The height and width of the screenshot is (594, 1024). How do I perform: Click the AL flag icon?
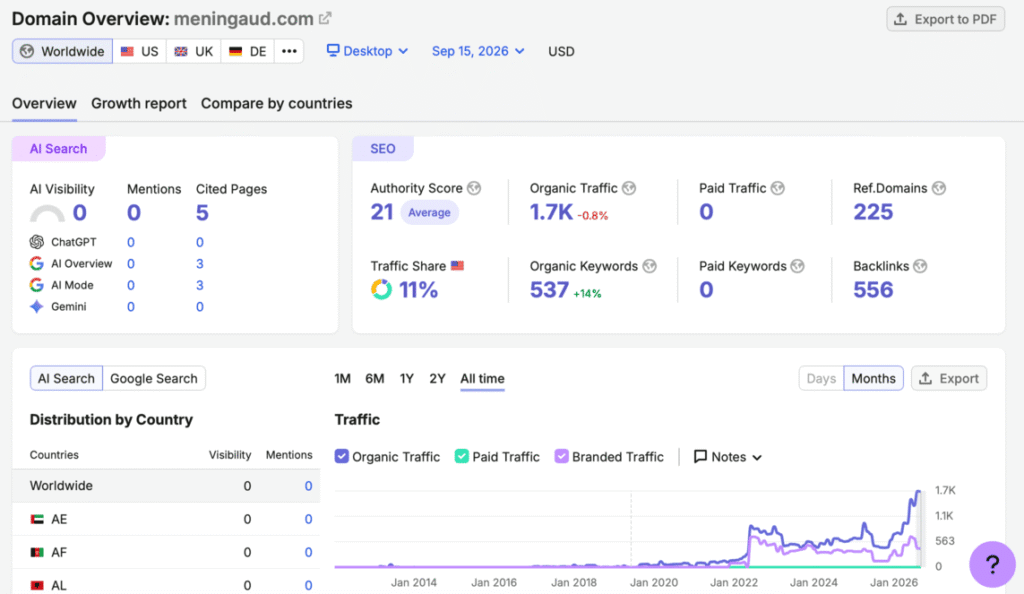coord(37,586)
